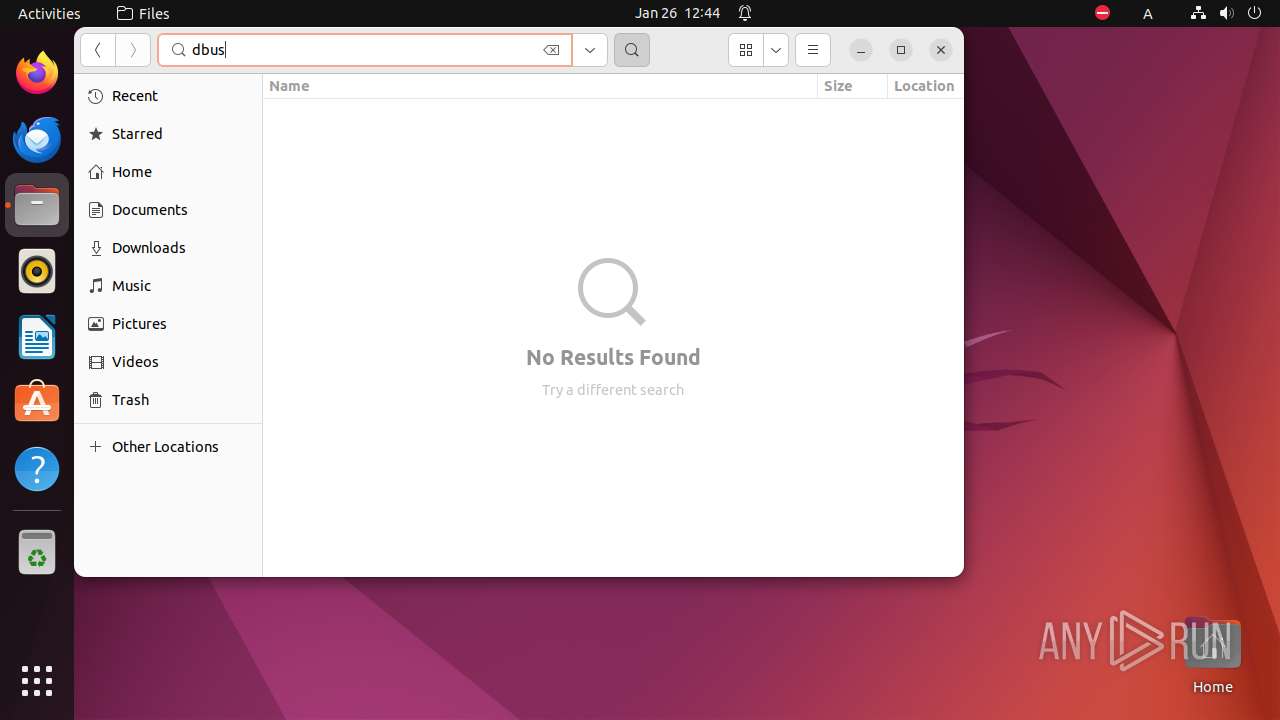Minimize the Files window
The image size is (1280, 720).
[x=861, y=50]
